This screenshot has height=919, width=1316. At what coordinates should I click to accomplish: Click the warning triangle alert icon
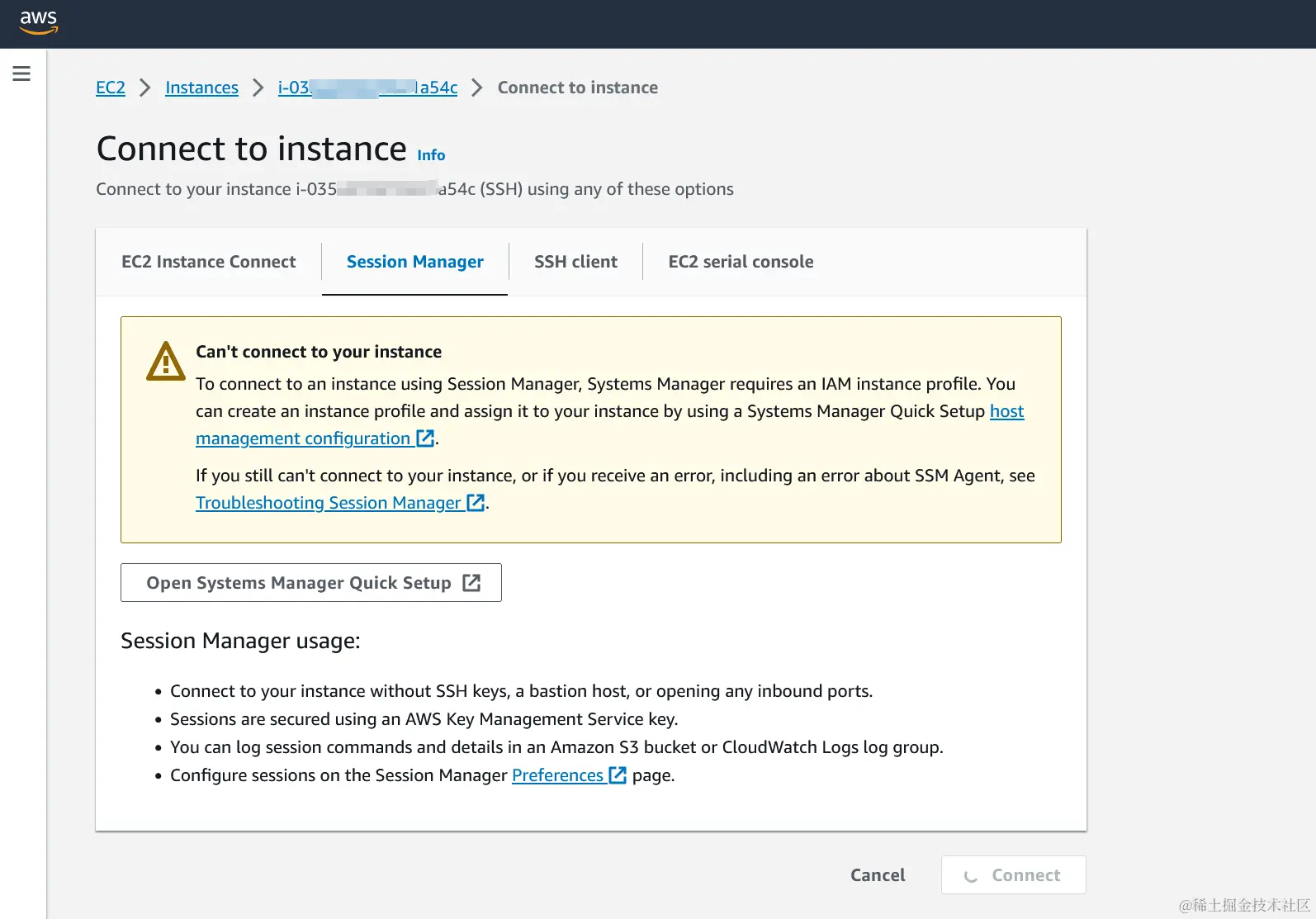click(166, 362)
